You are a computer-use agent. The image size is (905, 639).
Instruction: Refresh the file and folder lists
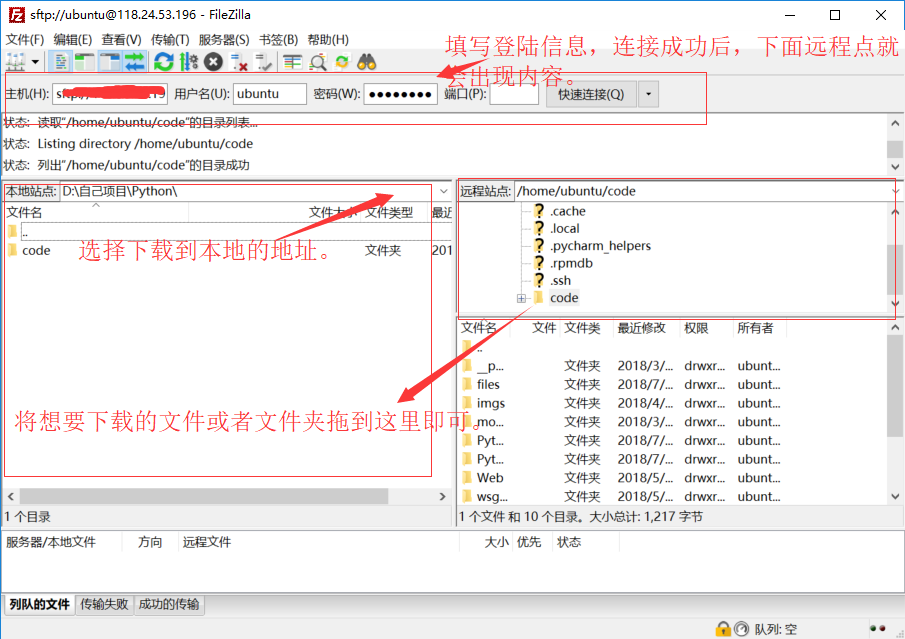(163, 61)
